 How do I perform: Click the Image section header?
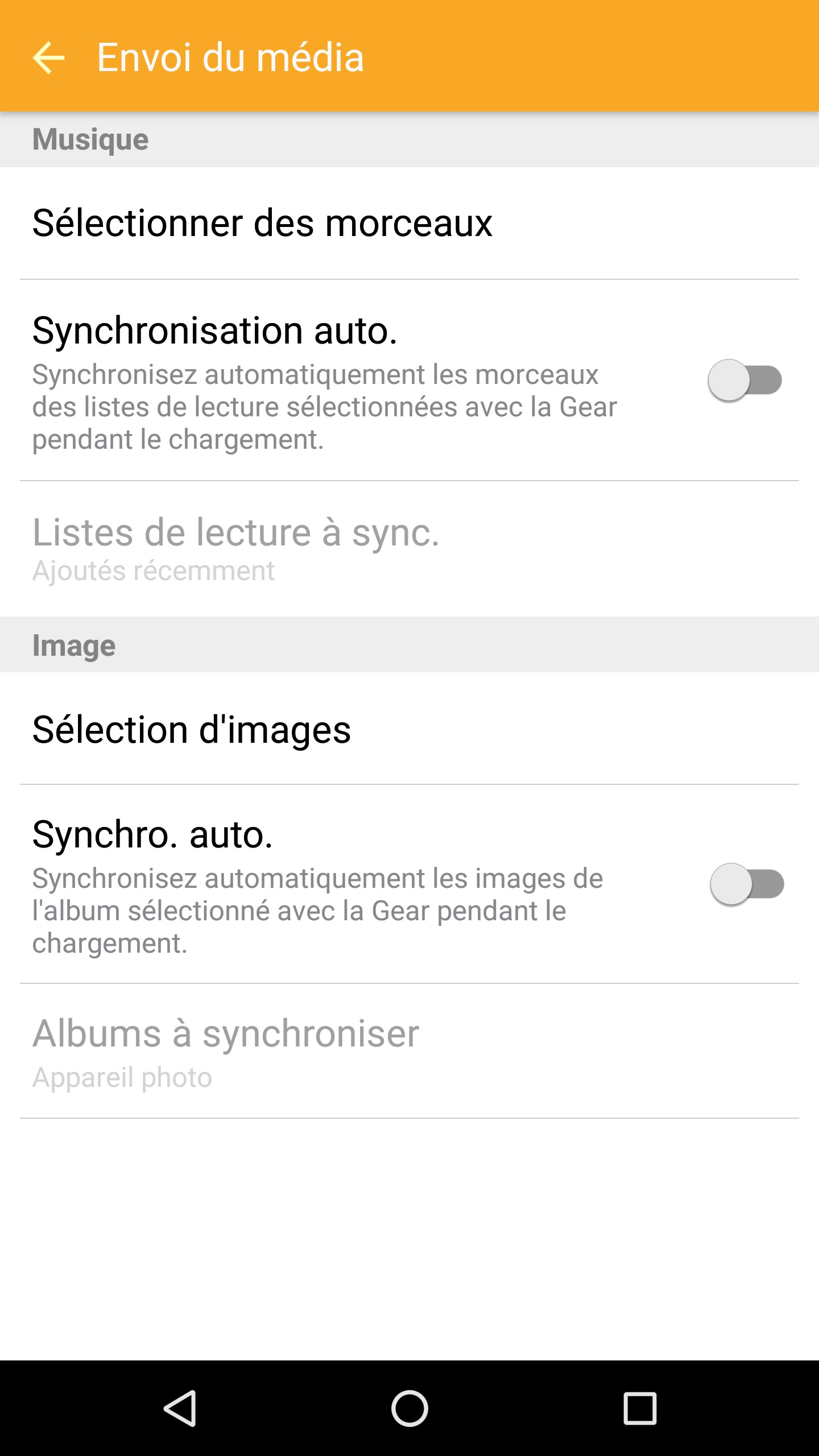[x=74, y=646]
